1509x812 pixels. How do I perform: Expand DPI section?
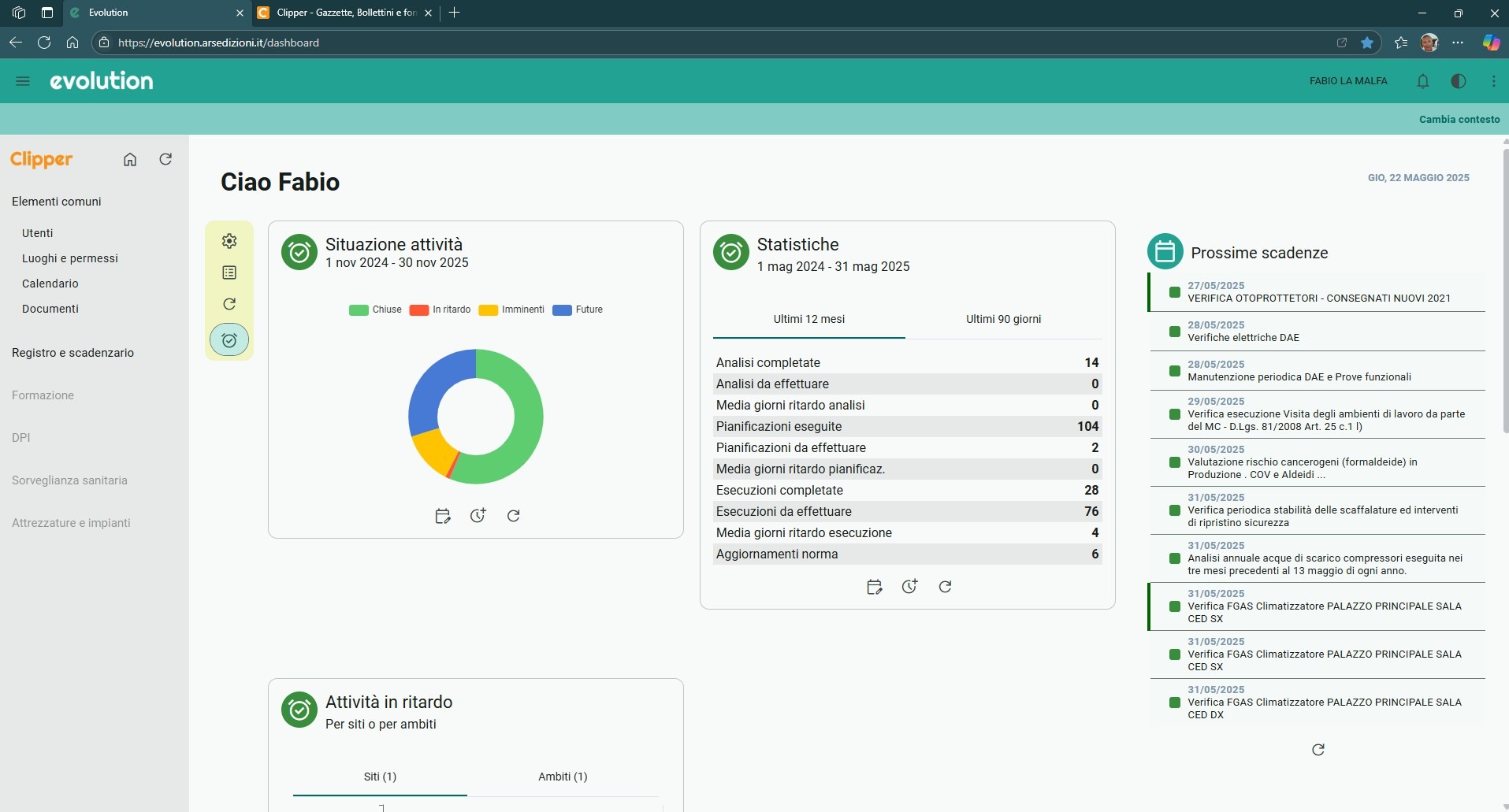pos(20,438)
